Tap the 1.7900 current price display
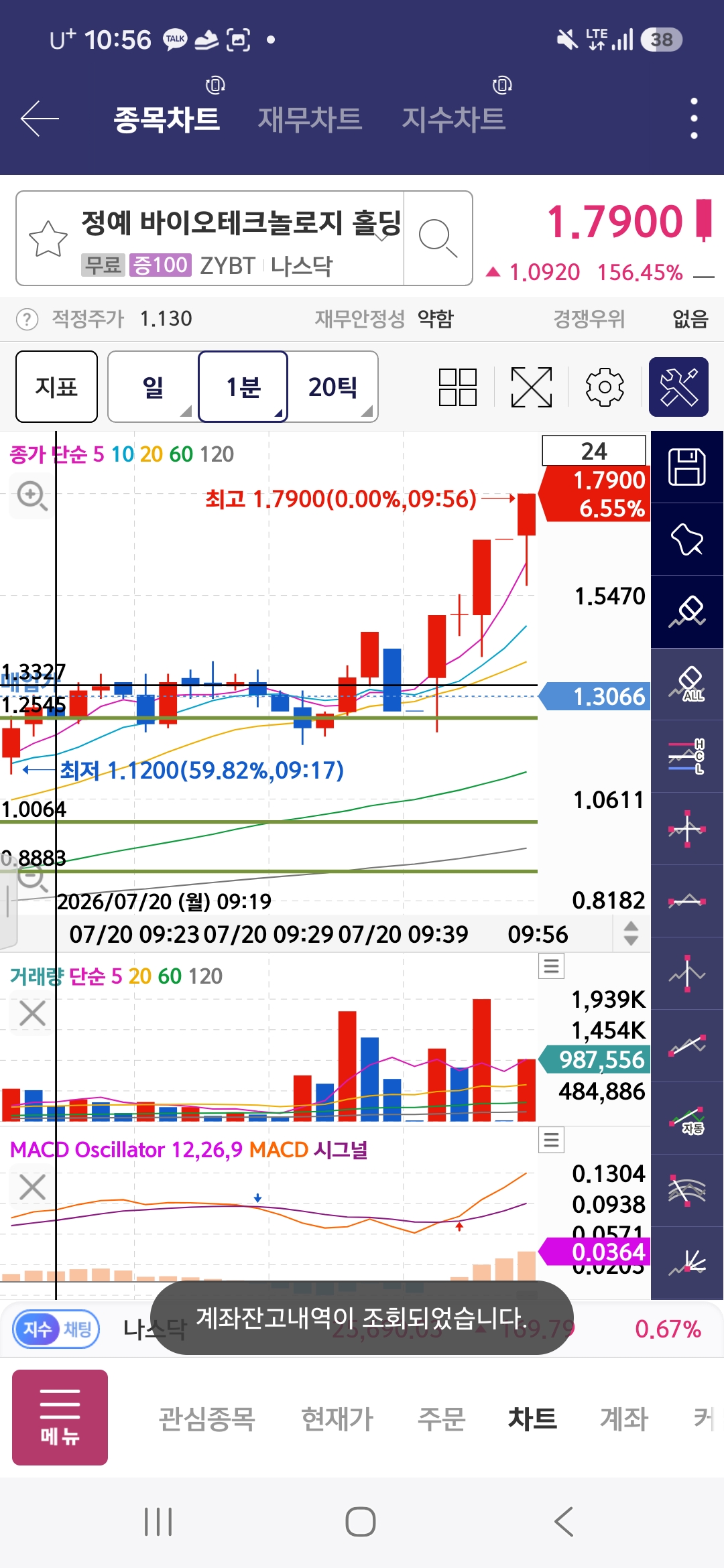The width and height of the screenshot is (724, 1568). [615, 221]
